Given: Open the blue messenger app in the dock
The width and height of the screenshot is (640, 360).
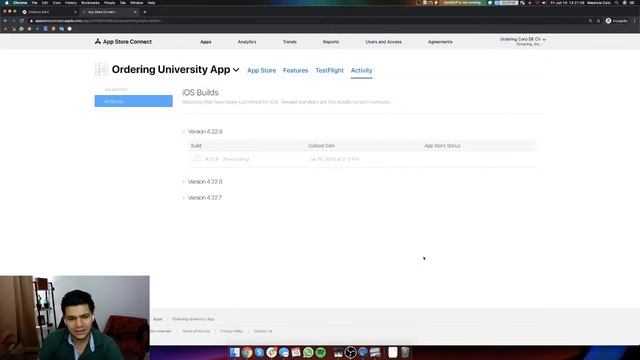Looking at the screenshot, I should click(x=284, y=352).
